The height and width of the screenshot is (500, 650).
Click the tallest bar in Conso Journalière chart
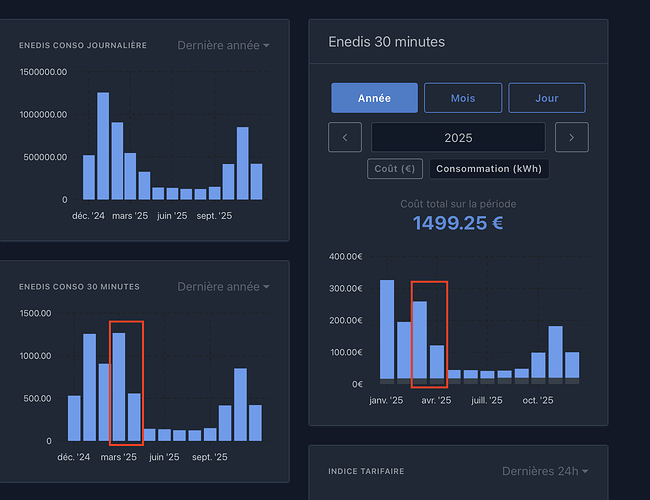[103, 146]
